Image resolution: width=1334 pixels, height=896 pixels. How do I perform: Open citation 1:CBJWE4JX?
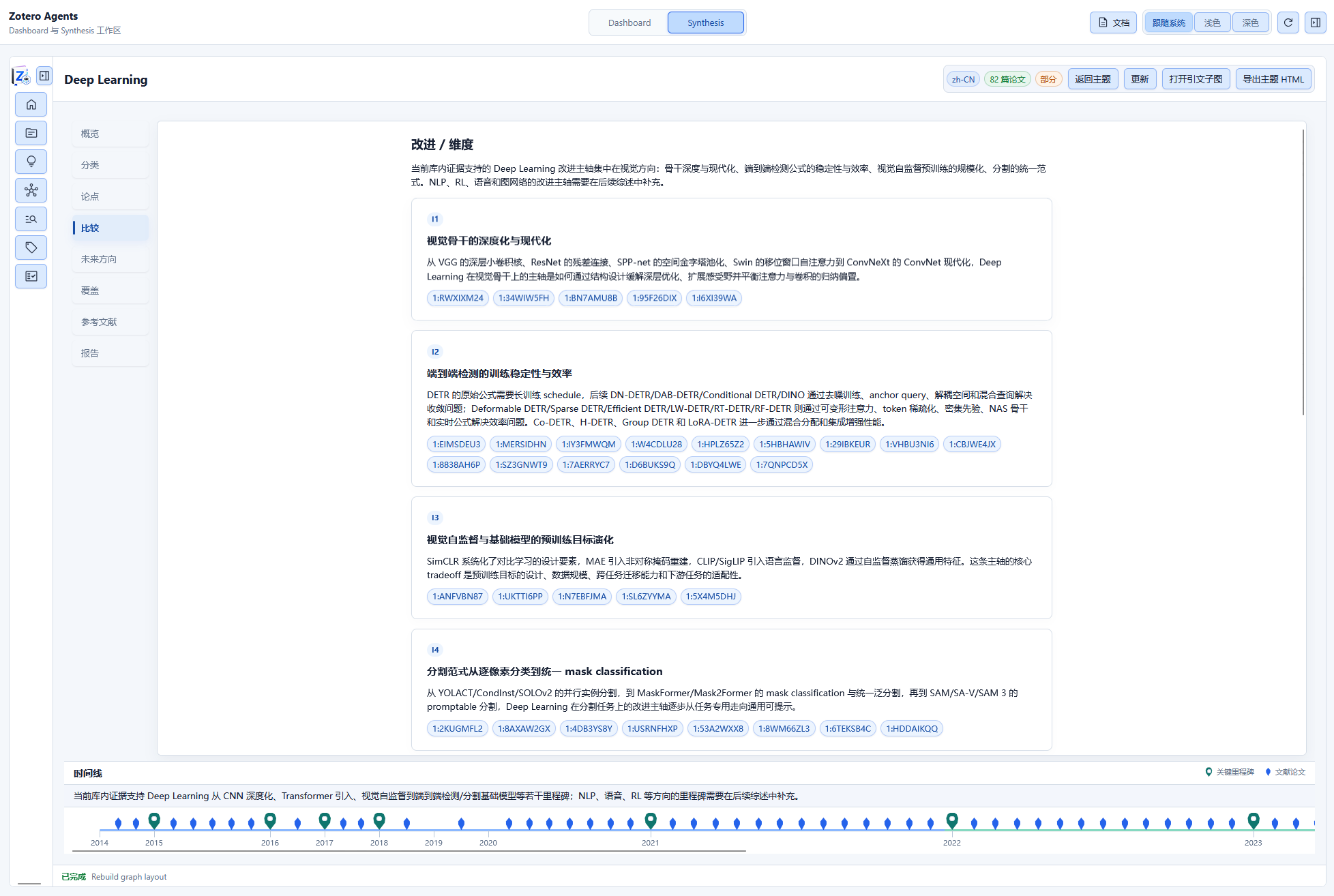coord(973,444)
